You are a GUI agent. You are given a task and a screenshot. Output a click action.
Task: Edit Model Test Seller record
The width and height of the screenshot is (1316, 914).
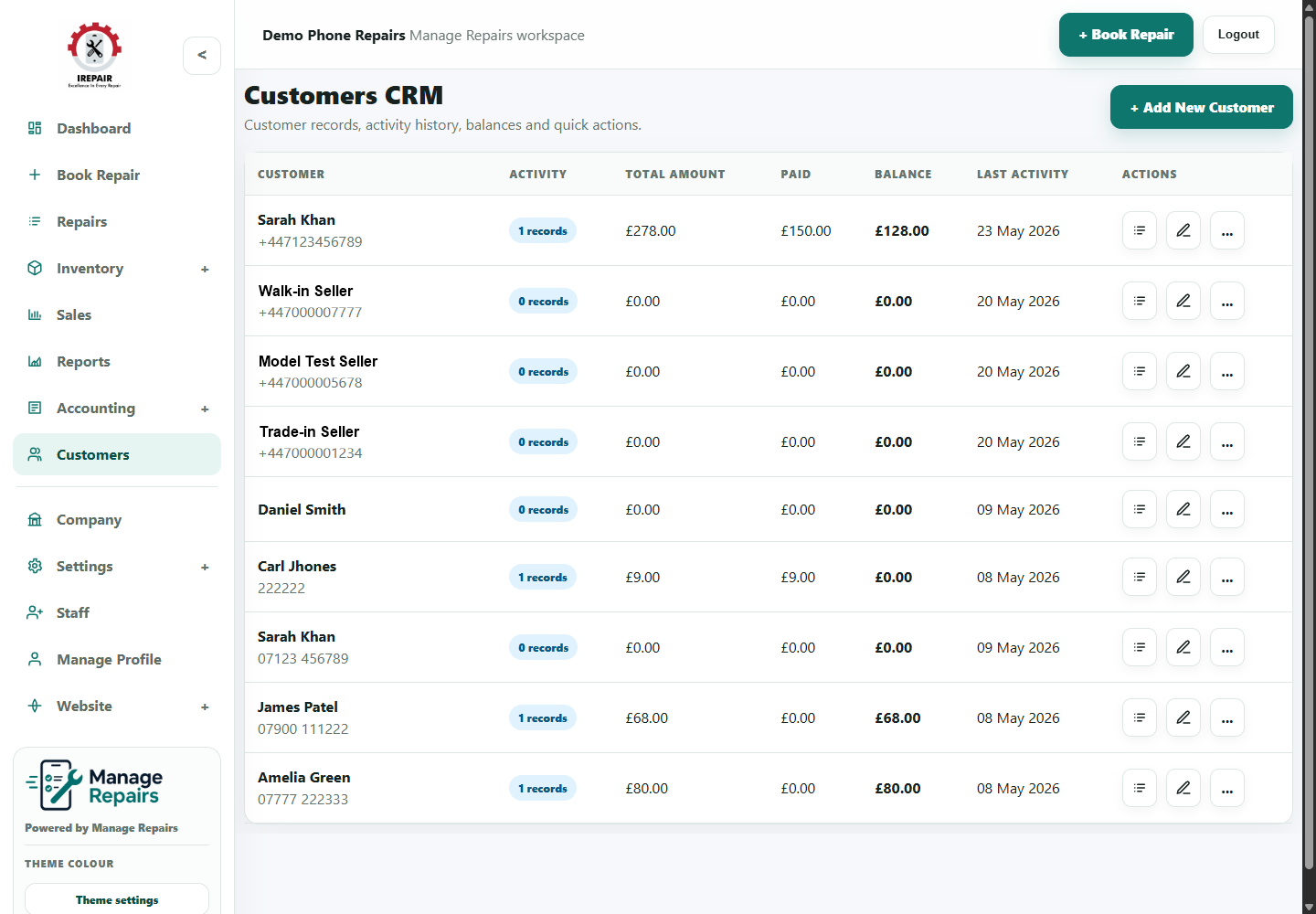[x=1183, y=371]
